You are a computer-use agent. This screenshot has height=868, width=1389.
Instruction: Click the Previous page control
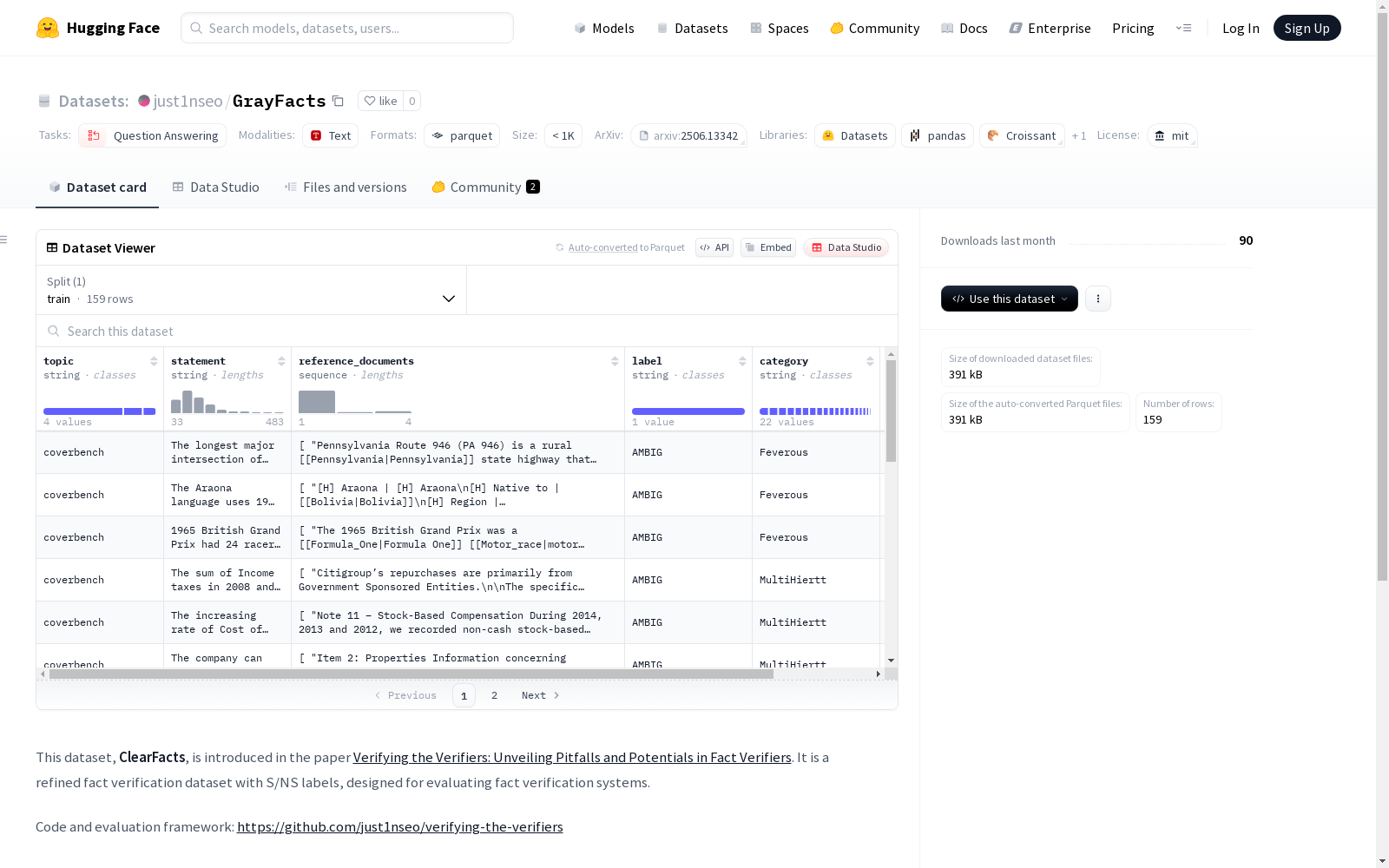[x=405, y=695]
